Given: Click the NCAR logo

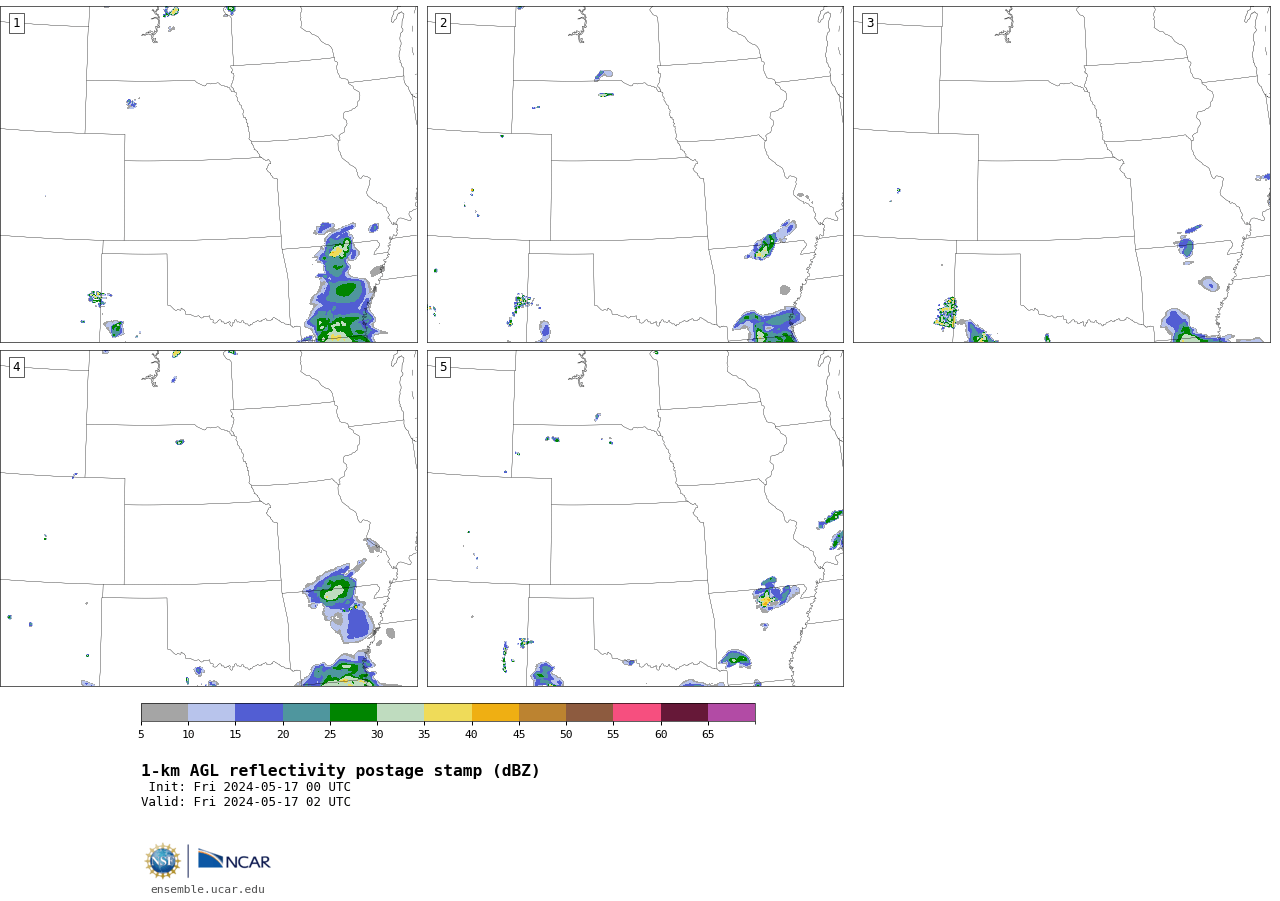Looking at the screenshot, I should [x=234, y=860].
